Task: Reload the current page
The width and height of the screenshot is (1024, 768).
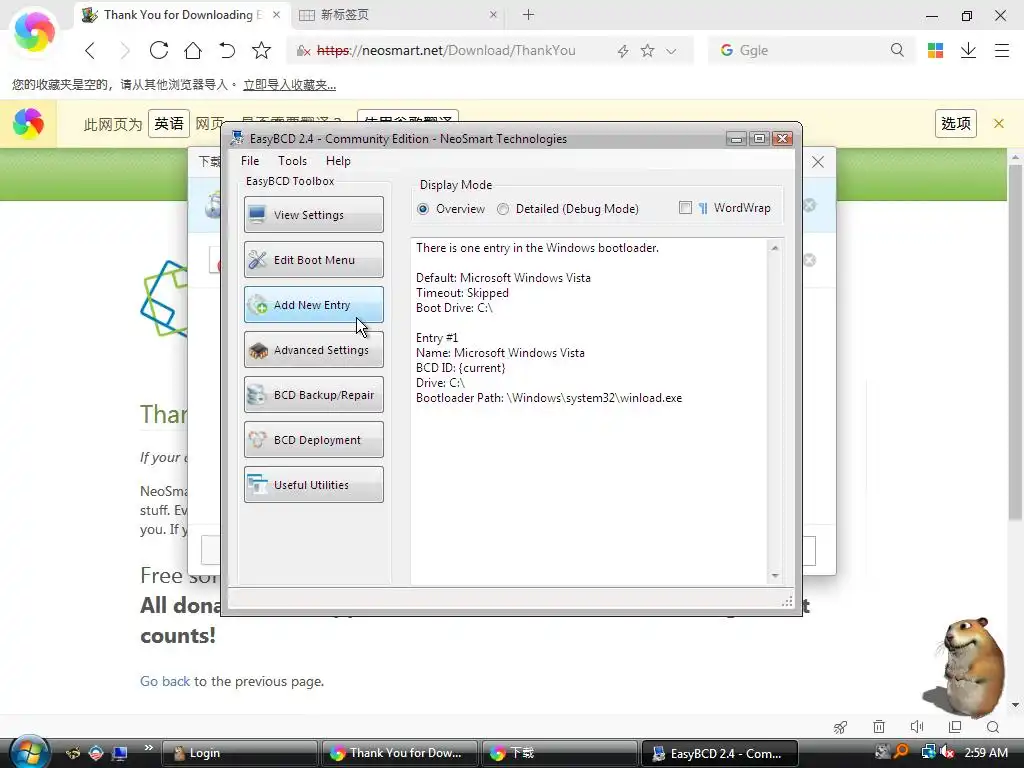Action: click(x=159, y=50)
